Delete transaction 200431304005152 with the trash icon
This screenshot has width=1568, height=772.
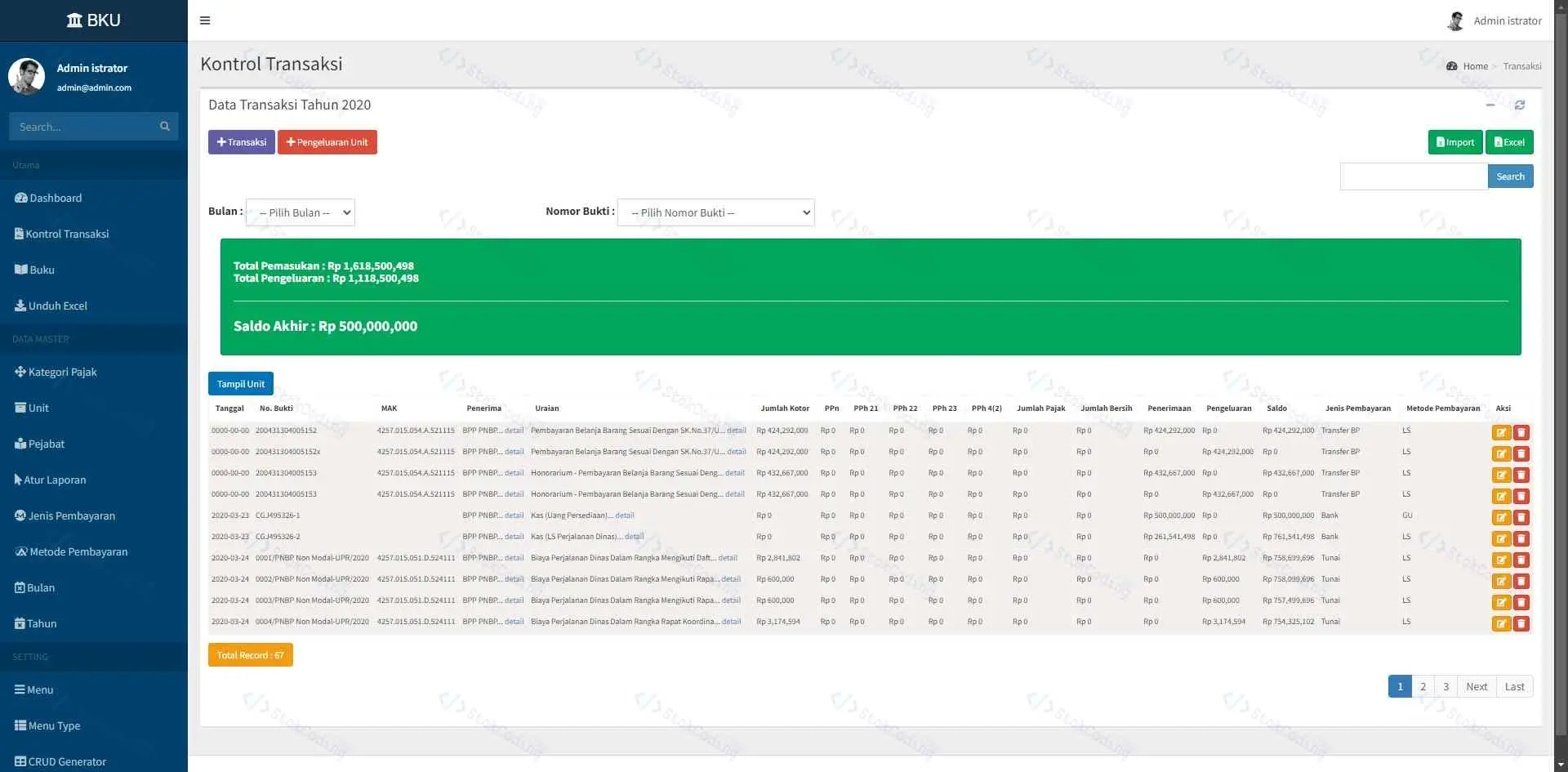(x=1521, y=431)
